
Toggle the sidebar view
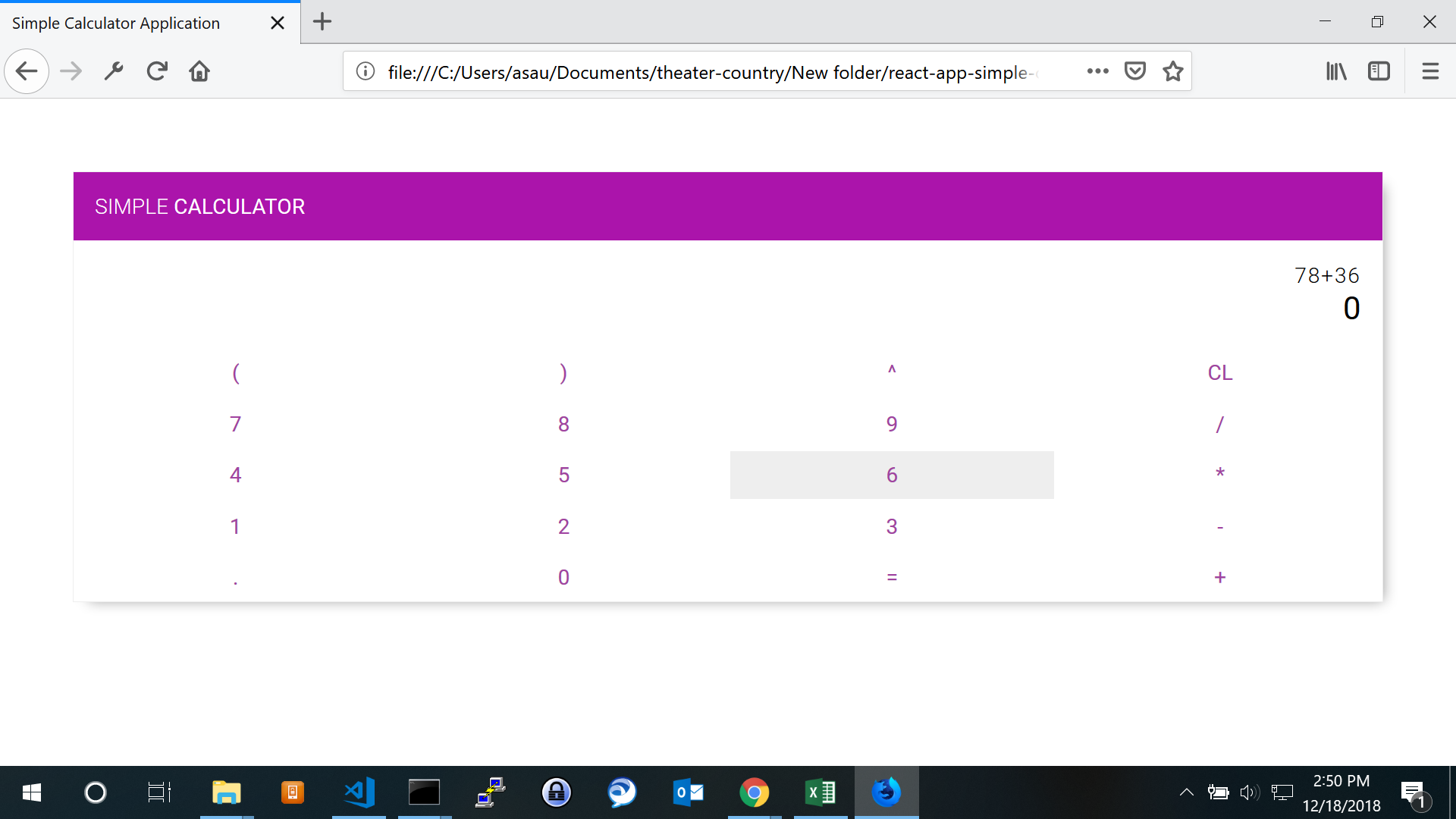[1379, 71]
